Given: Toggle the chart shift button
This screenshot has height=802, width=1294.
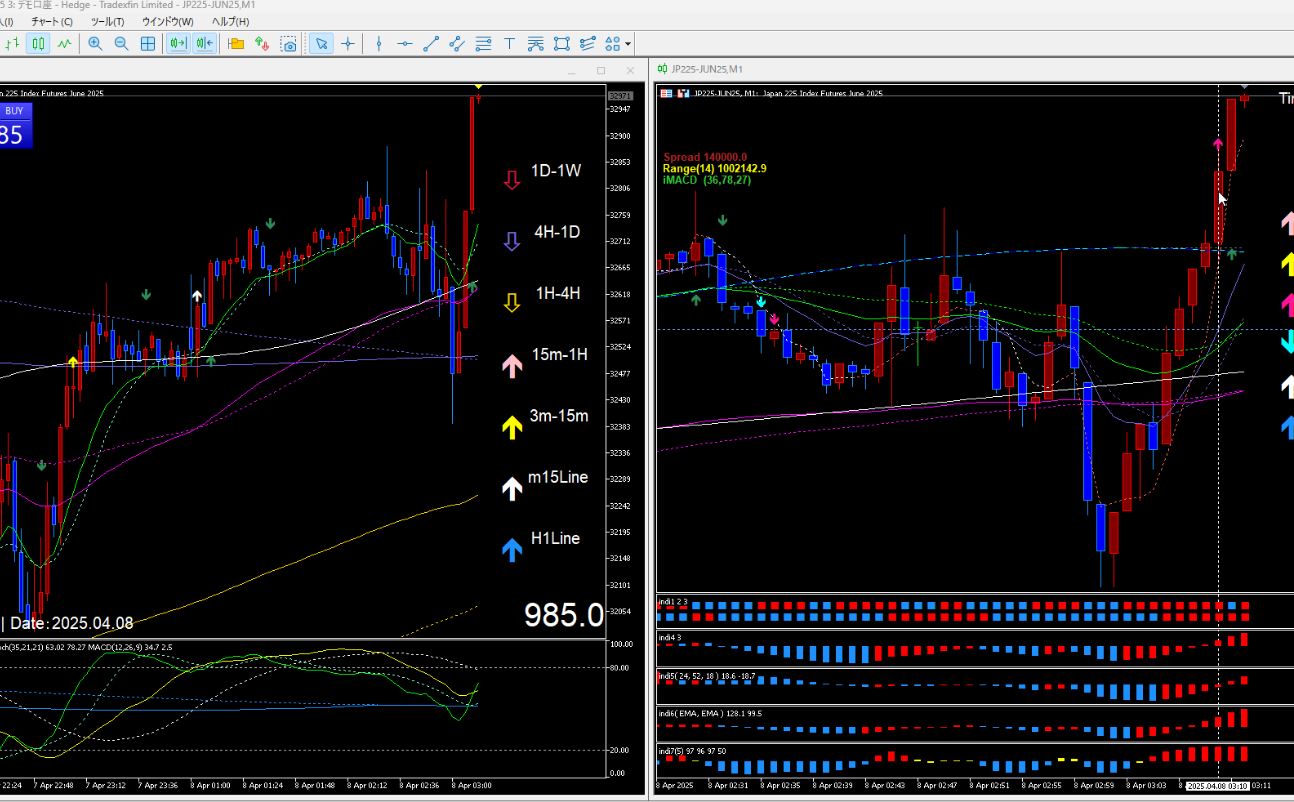Looking at the screenshot, I should [x=204, y=43].
